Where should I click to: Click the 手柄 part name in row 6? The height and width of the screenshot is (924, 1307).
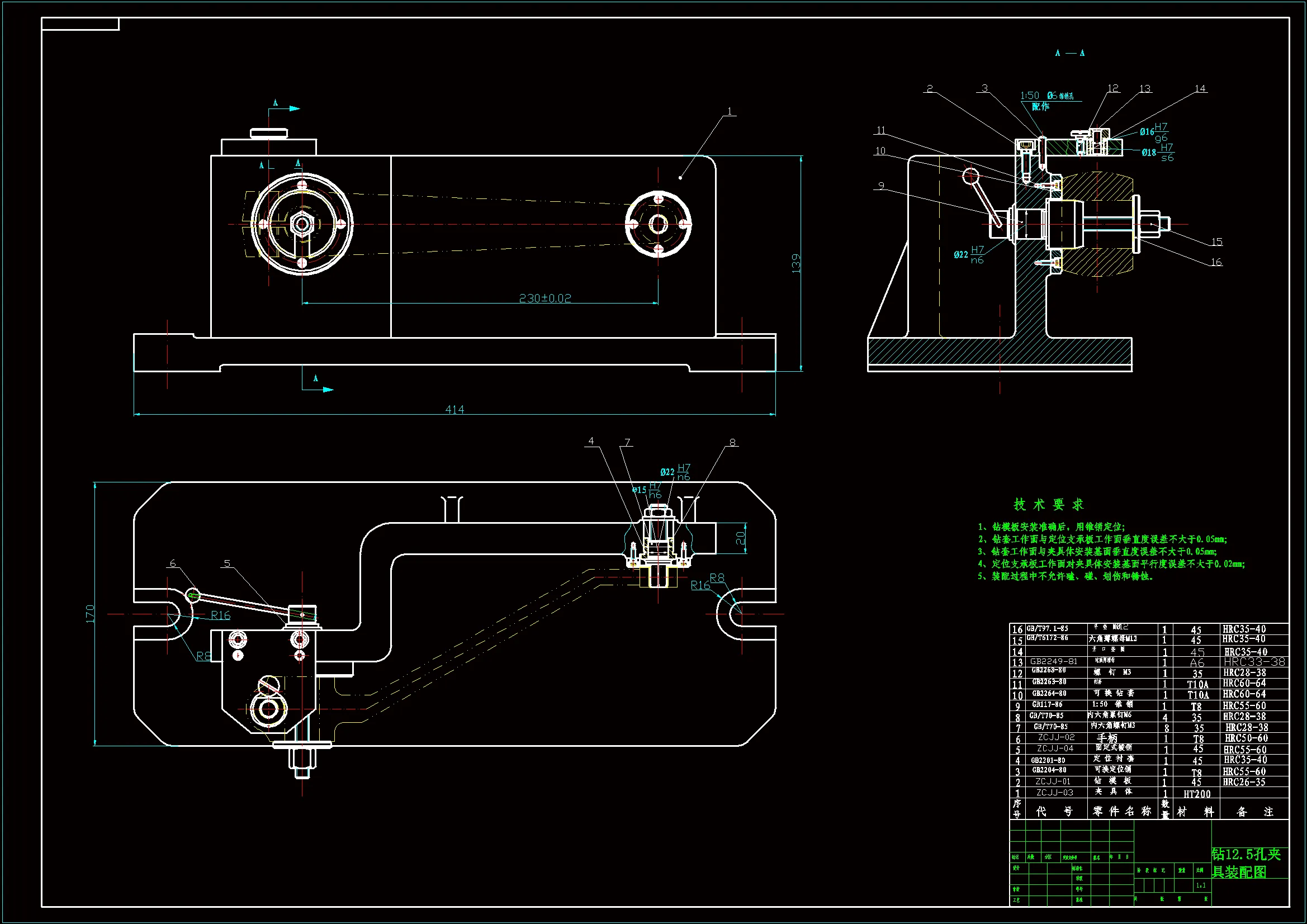[1107, 738]
